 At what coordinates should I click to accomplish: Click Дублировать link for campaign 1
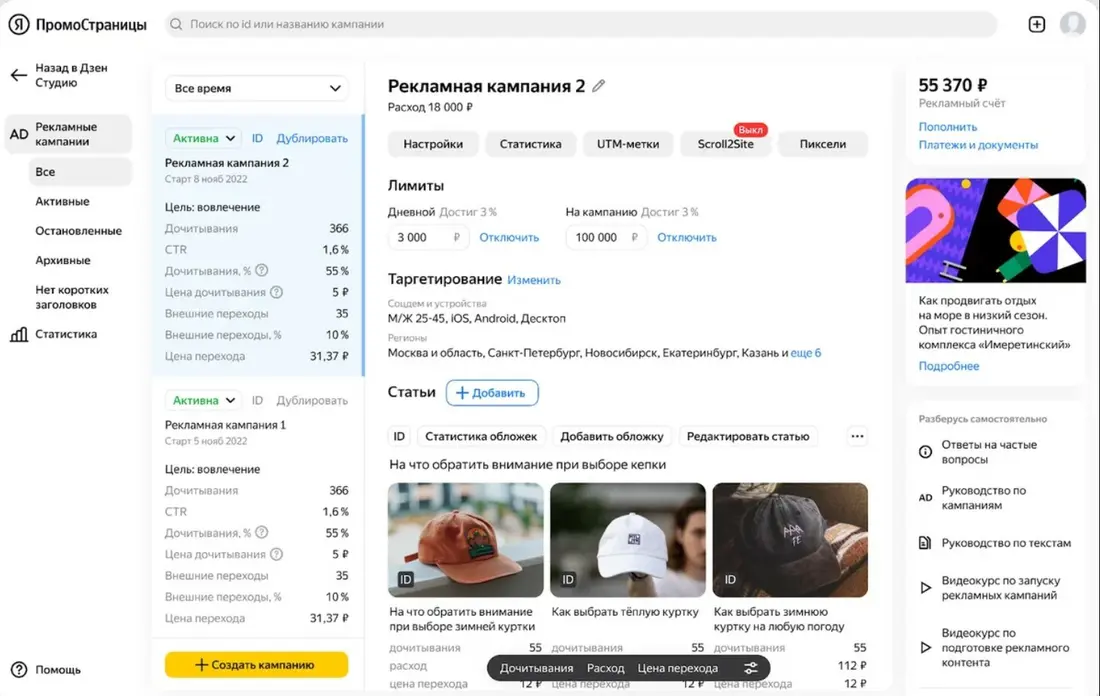(312, 401)
